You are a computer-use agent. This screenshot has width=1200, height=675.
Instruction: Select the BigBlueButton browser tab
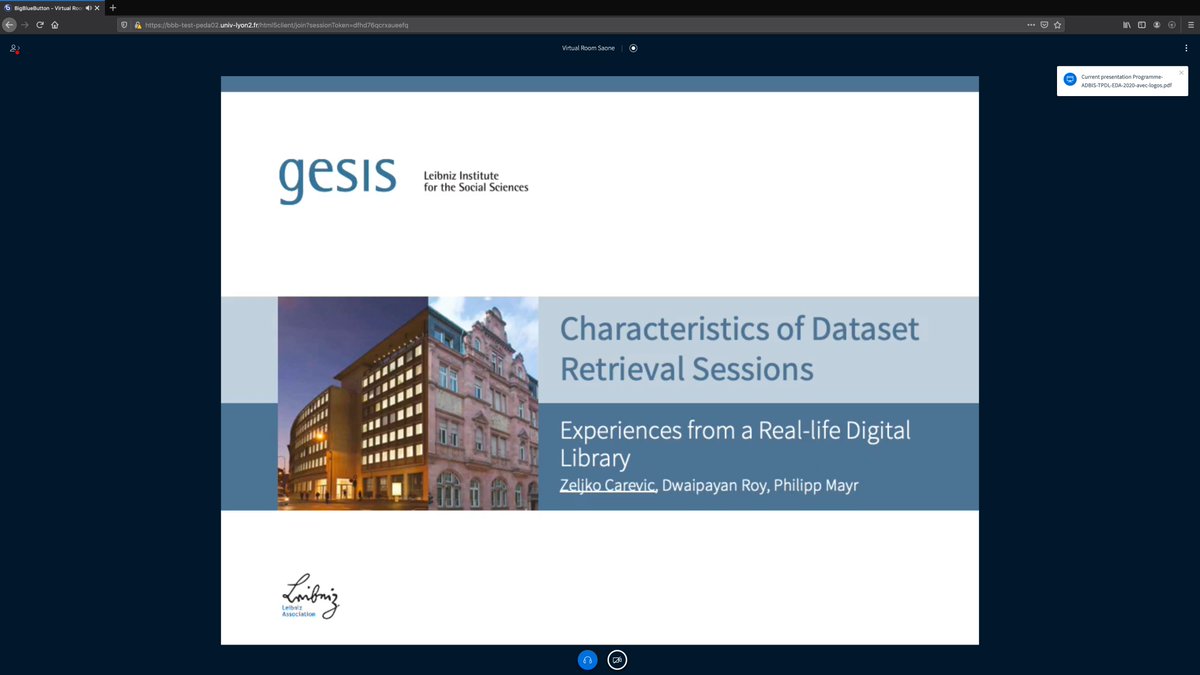52,7
